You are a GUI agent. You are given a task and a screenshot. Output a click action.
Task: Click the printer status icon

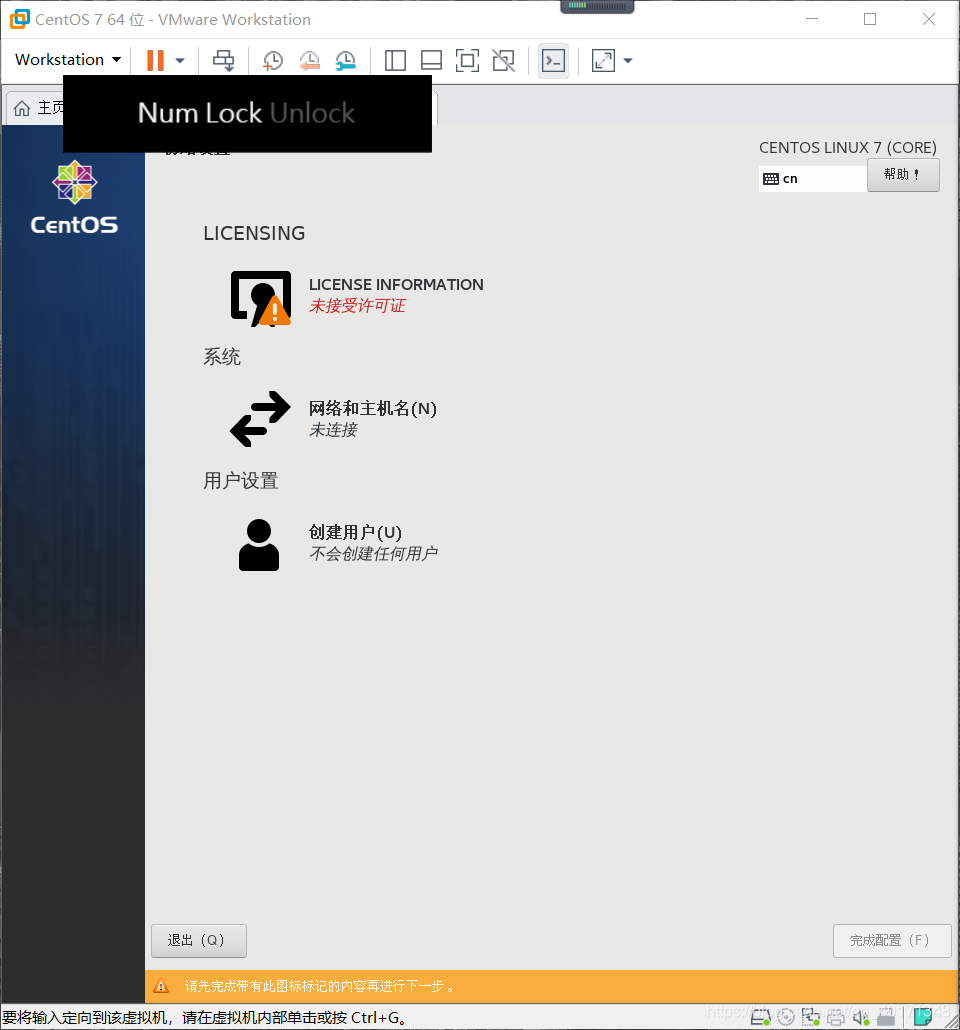(836, 1018)
